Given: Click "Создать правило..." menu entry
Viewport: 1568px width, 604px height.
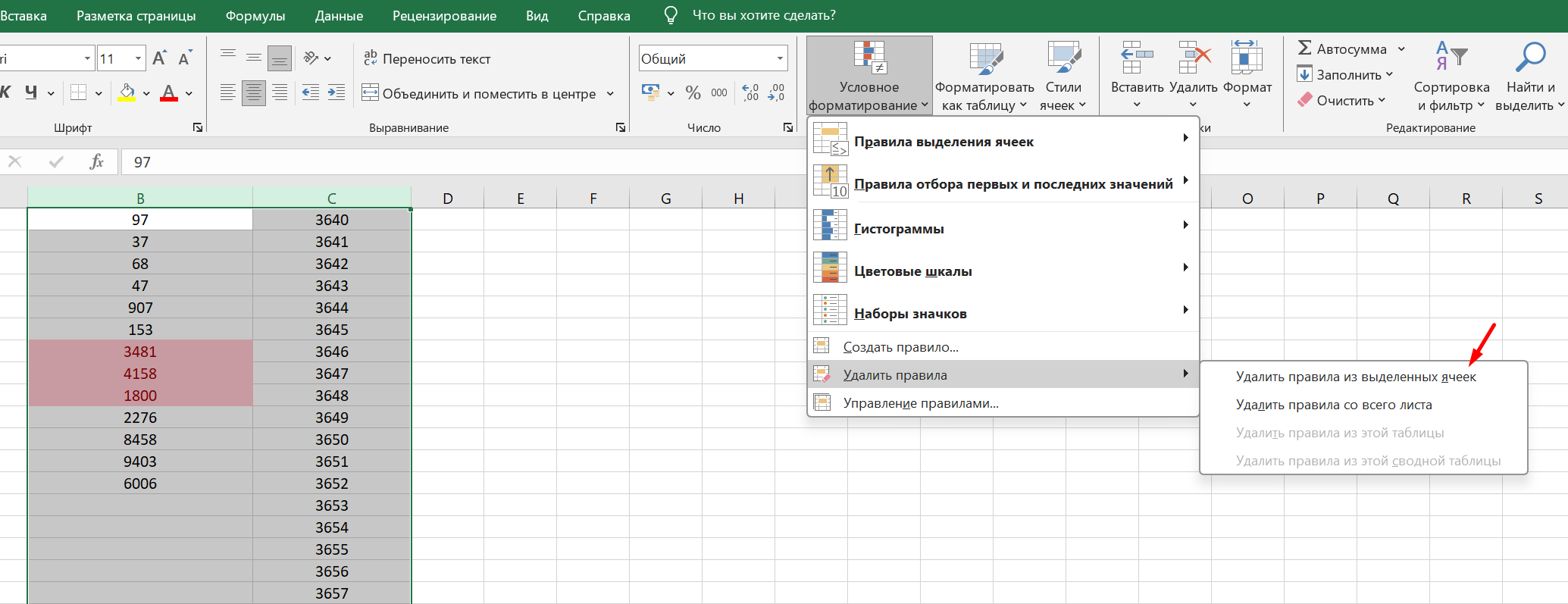Looking at the screenshot, I should [900, 347].
